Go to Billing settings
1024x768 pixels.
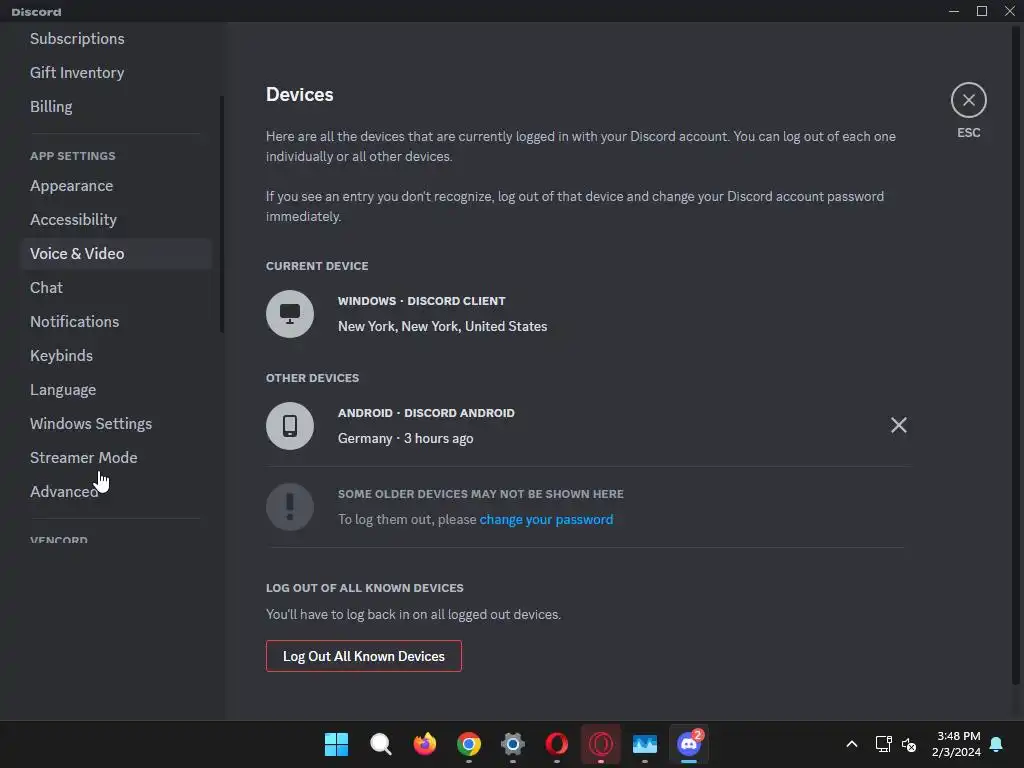51,106
